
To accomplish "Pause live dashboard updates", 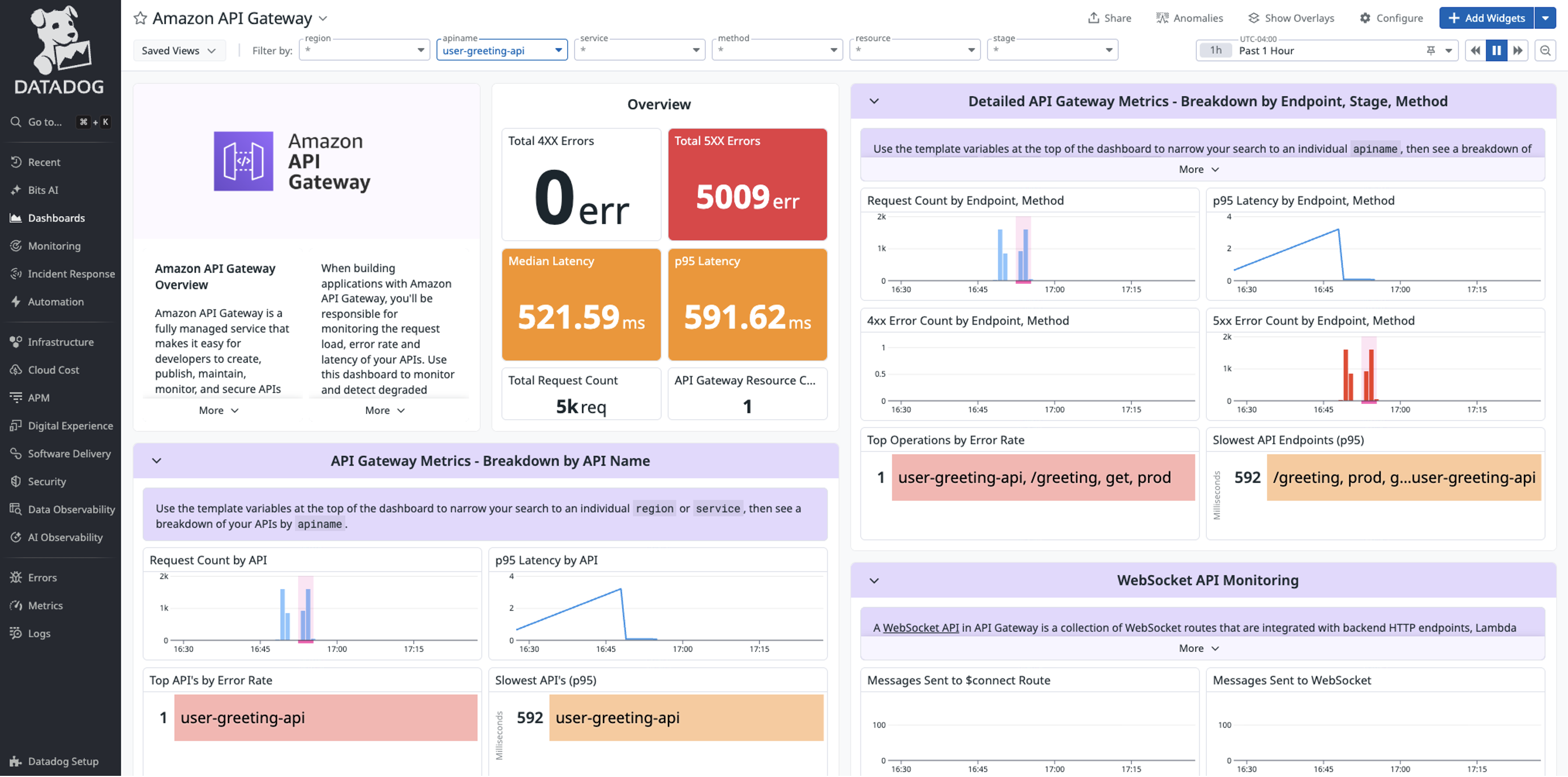I will click(1496, 50).
